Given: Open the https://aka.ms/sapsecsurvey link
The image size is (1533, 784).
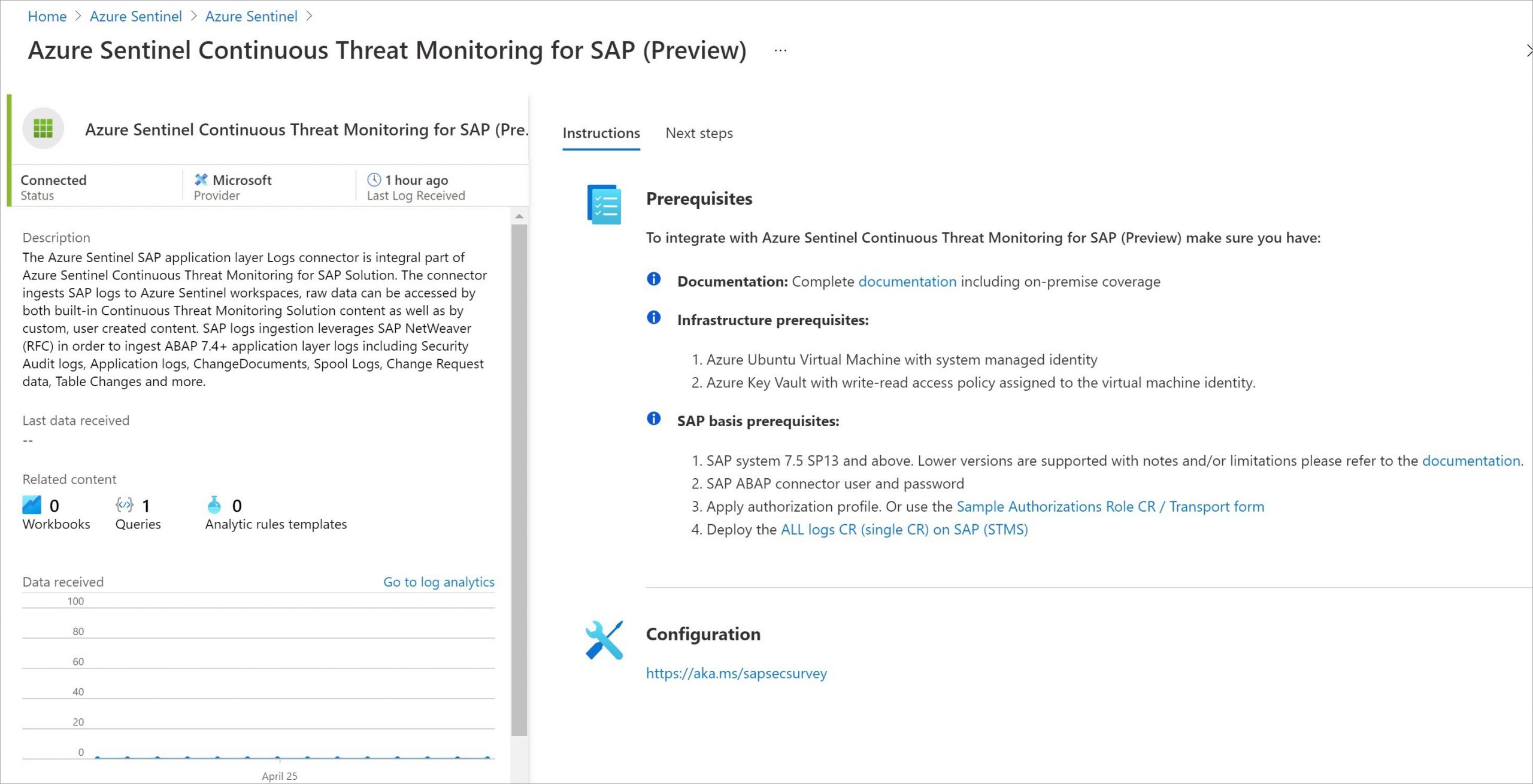Looking at the screenshot, I should 736,673.
